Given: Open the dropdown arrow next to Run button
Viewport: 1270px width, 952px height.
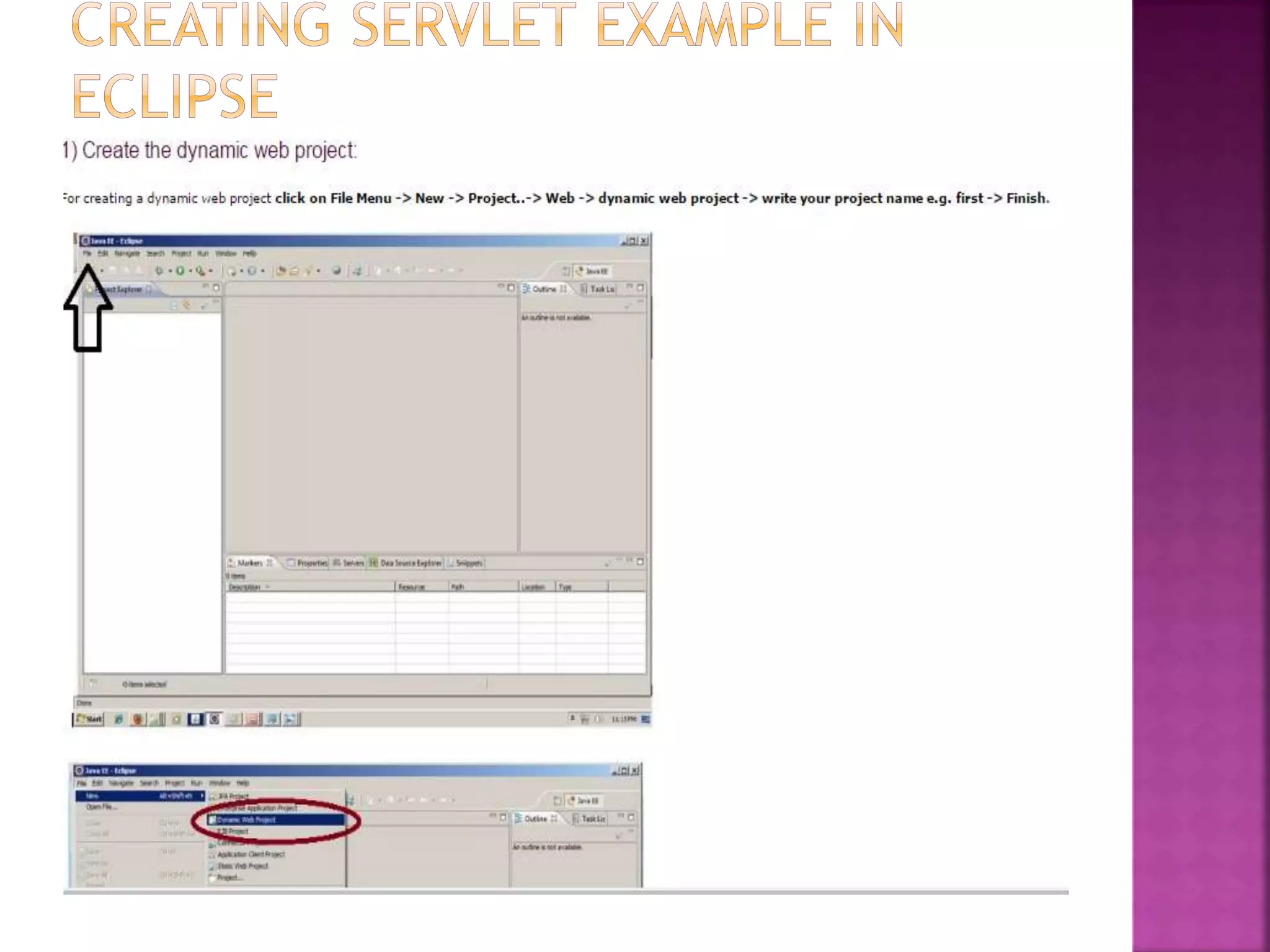Looking at the screenshot, I should [x=190, y=271].
